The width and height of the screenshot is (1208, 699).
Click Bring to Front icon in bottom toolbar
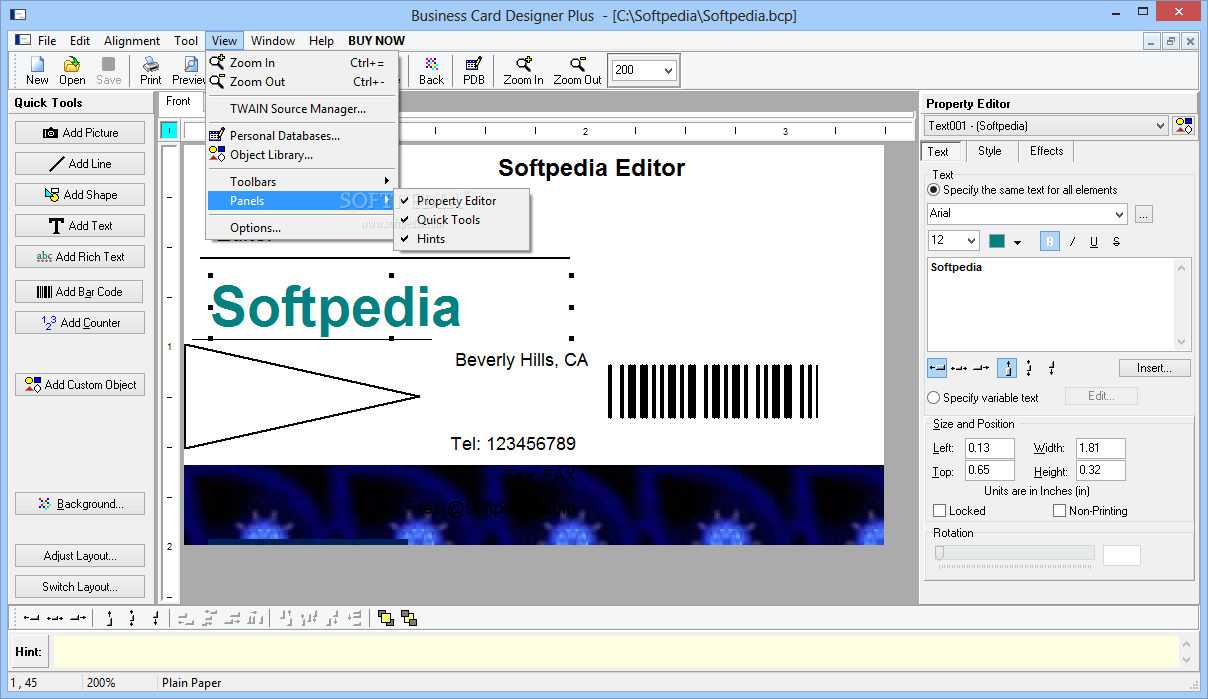click(386, 618)
